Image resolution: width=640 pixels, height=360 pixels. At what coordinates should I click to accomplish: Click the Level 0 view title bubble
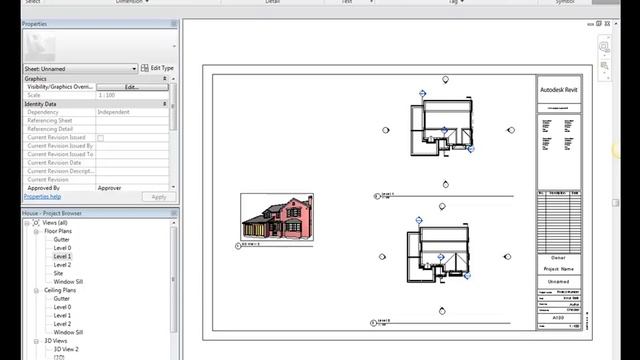tap(373, 323)
